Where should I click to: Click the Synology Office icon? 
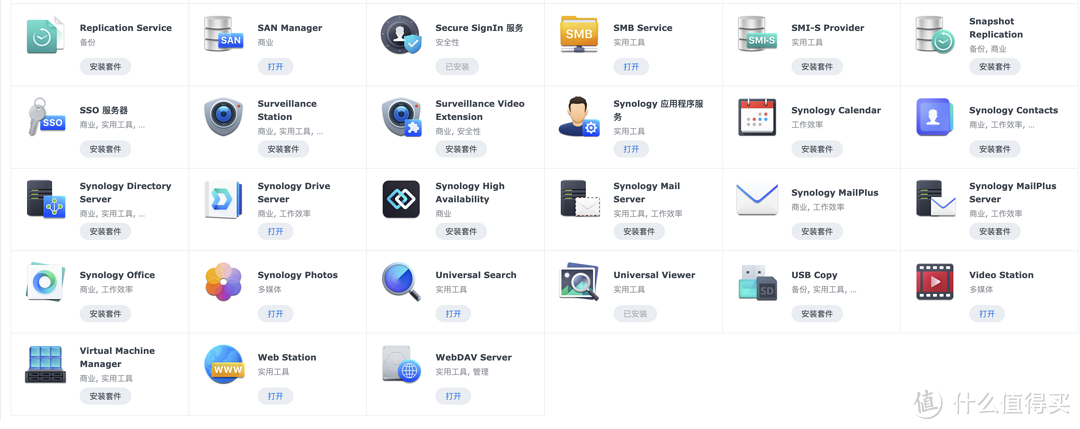pyautogui.click(x=45, y=281)
